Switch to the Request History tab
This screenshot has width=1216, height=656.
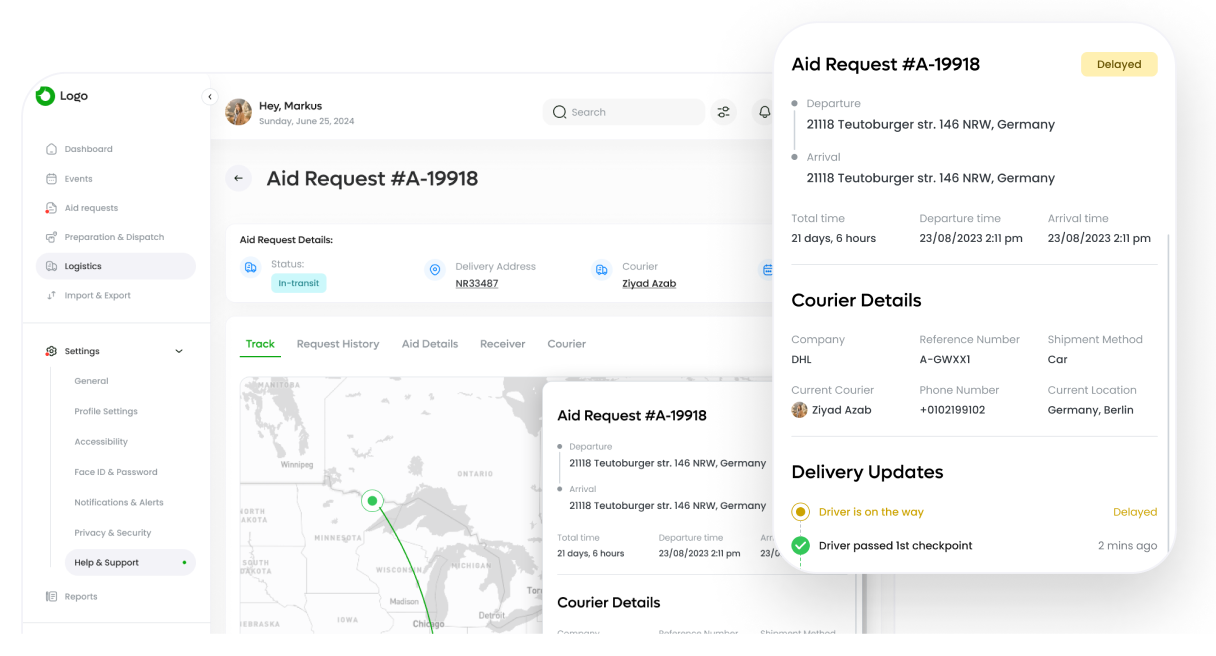[x=338, y=344]
